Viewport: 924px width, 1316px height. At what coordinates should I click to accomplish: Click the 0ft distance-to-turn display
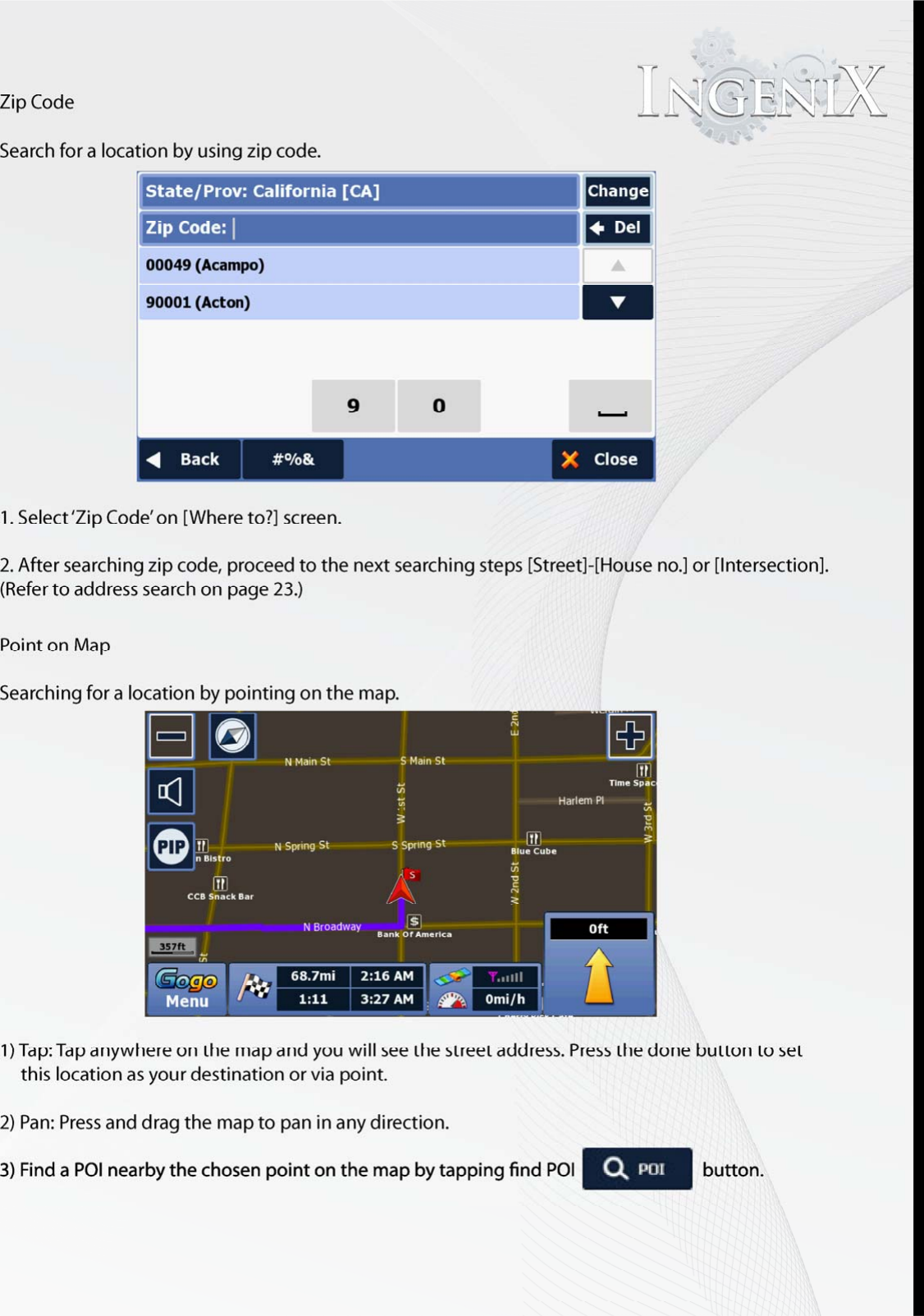pos(598,929)
